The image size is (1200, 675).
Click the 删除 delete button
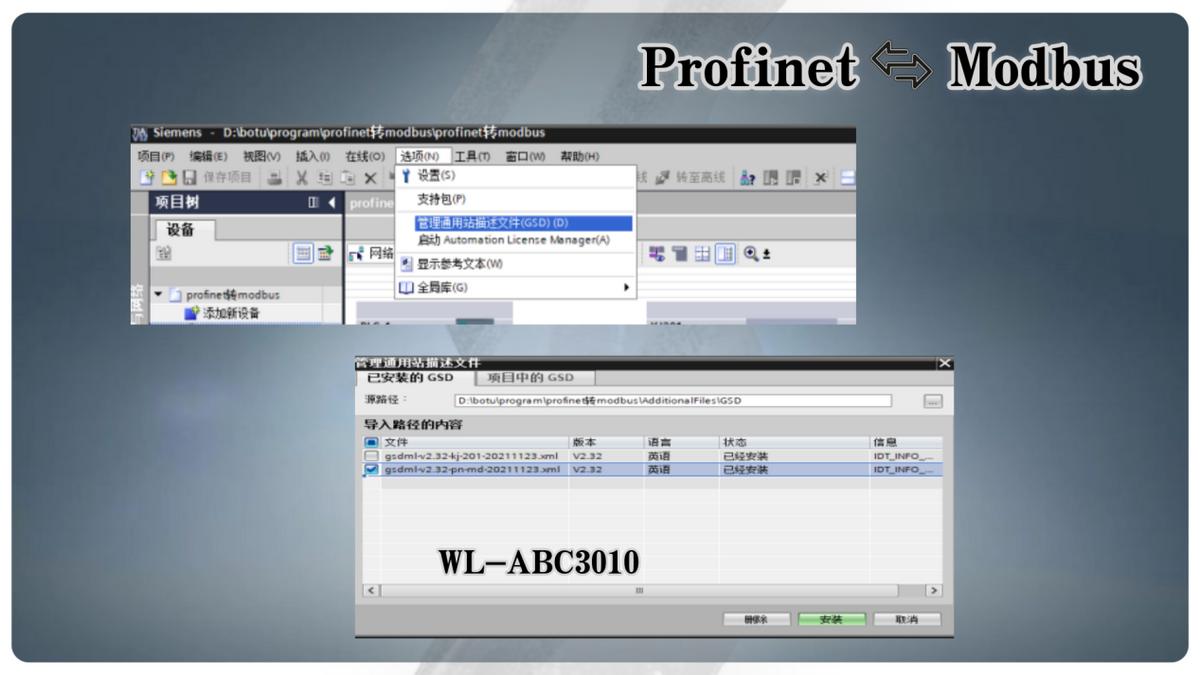click(x=757, y=620)
